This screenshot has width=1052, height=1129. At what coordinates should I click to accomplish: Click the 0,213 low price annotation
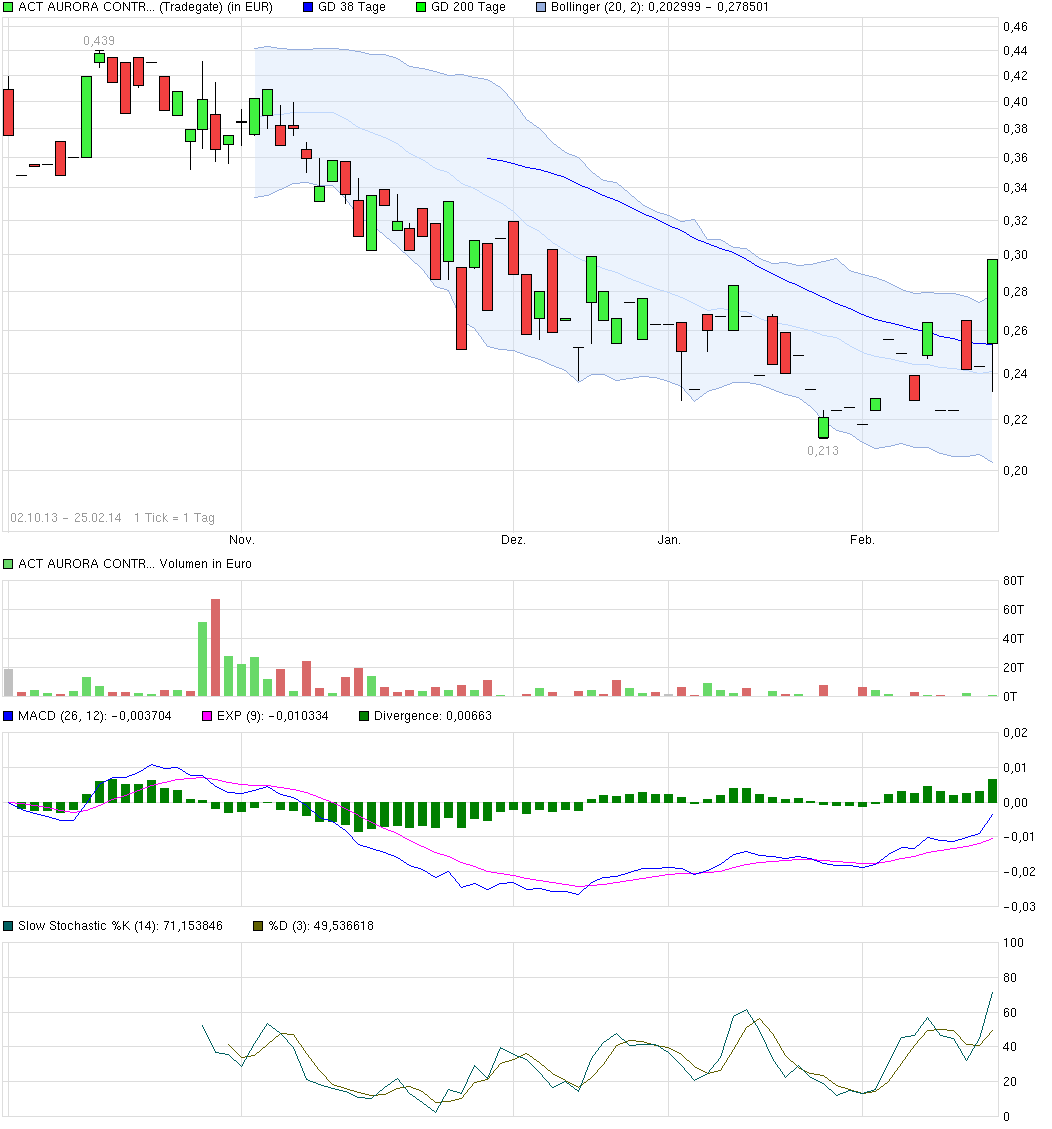click(822, 451)
